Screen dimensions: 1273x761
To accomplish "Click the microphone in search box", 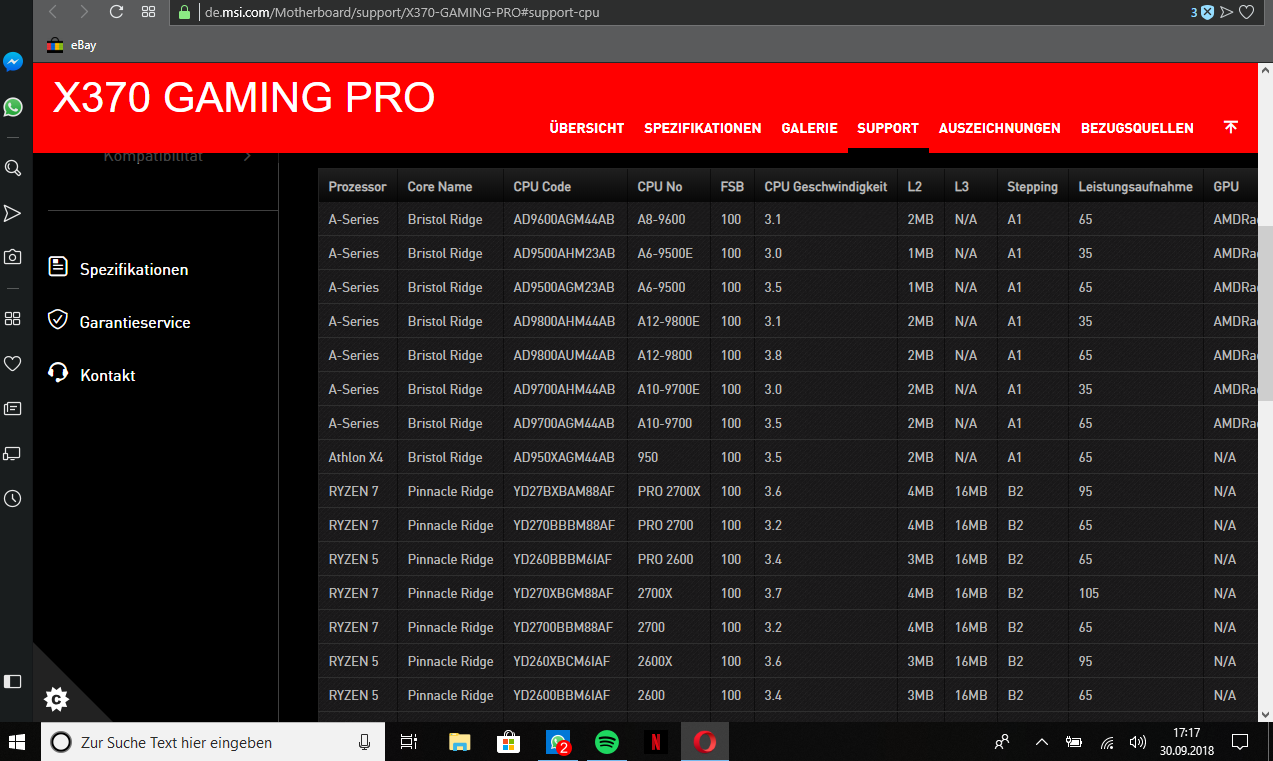I will point(365,742).
